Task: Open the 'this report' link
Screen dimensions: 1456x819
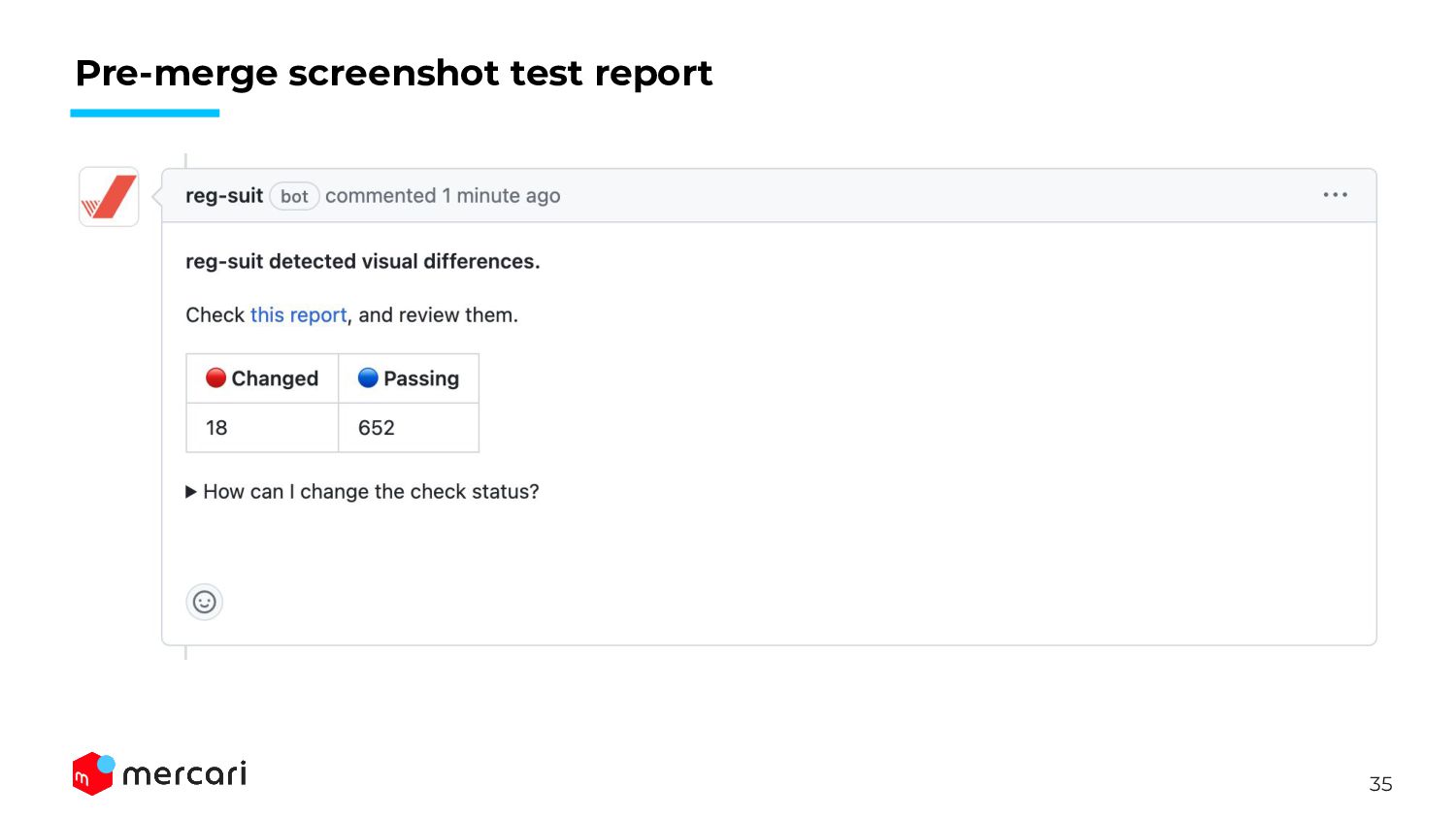Action: click(298, 315)
